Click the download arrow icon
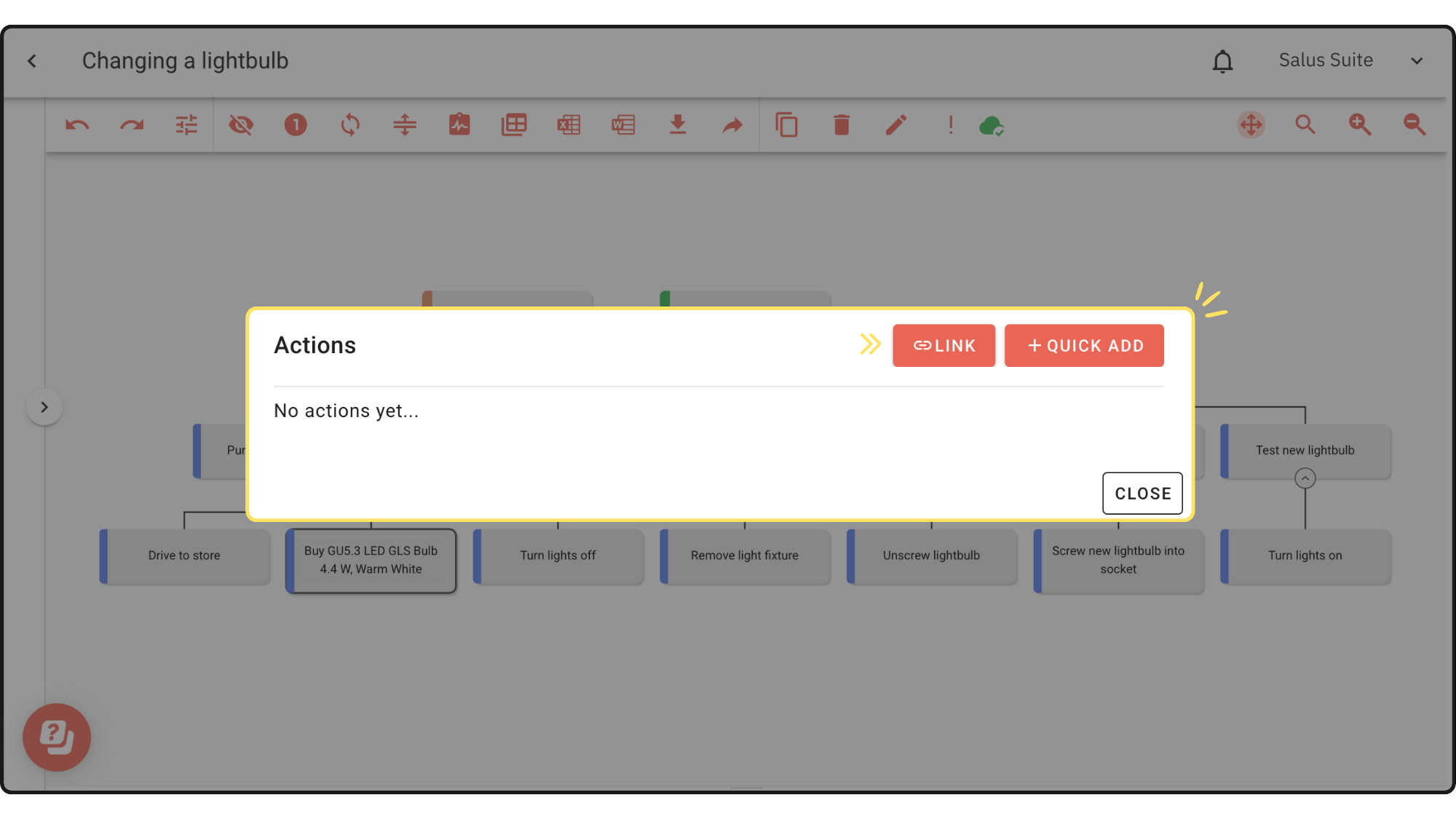The image size is (1456, 819). pos(678,125)
